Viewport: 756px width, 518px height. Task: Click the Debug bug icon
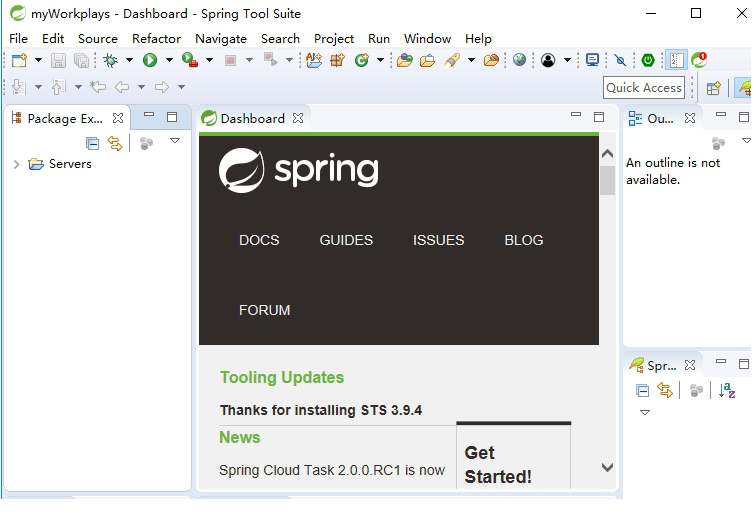point(111,60)
